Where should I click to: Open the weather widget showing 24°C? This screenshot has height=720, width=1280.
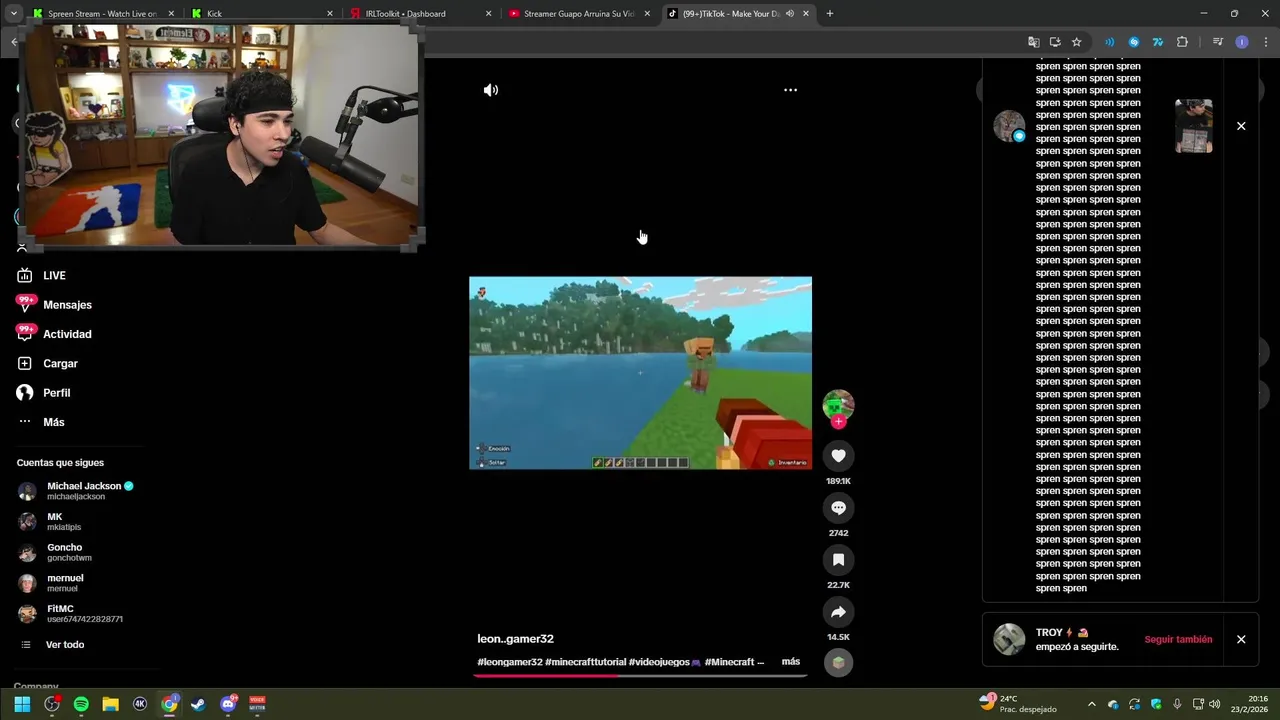click(x=1018, y=704)
